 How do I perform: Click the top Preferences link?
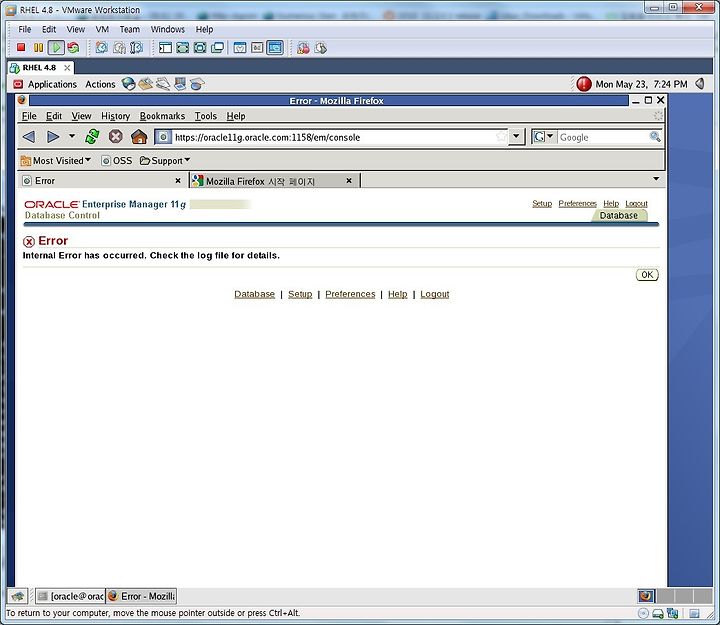tap(577, 203)
